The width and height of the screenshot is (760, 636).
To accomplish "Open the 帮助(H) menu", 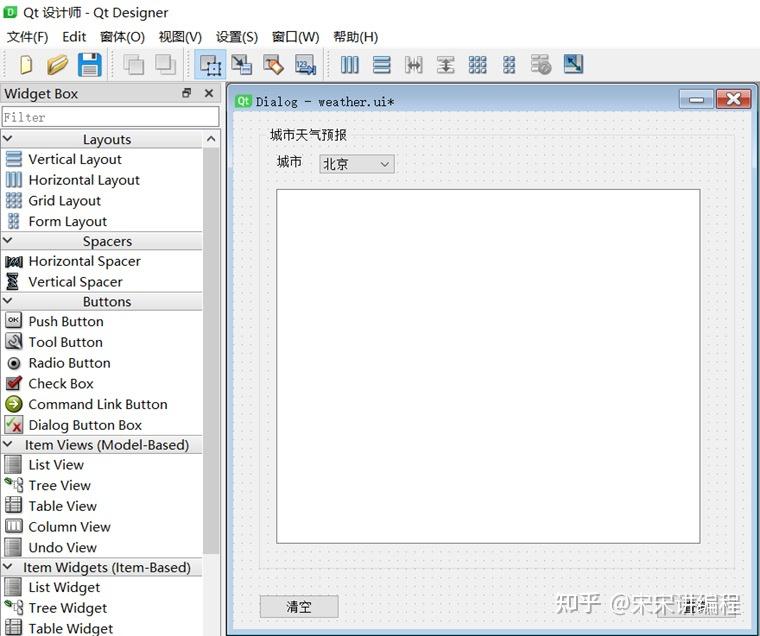I will (355, 37).
